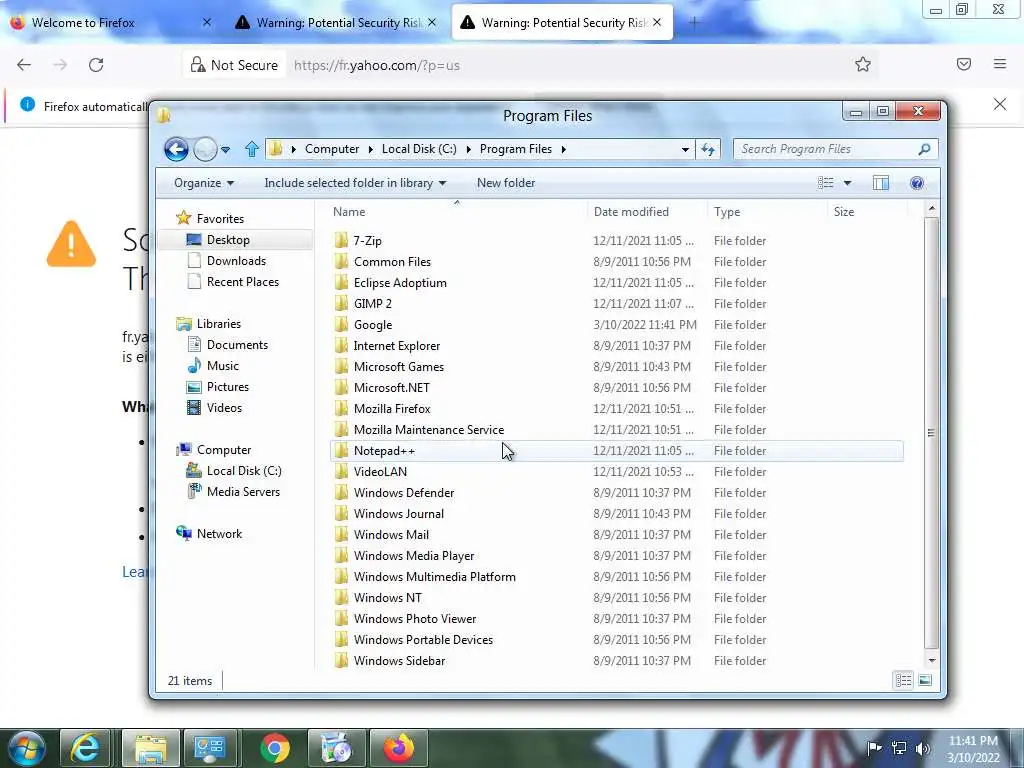Screen dimensions: 1024x768
Task: Click the volume speaker tray icon
Action: (922, 749)
